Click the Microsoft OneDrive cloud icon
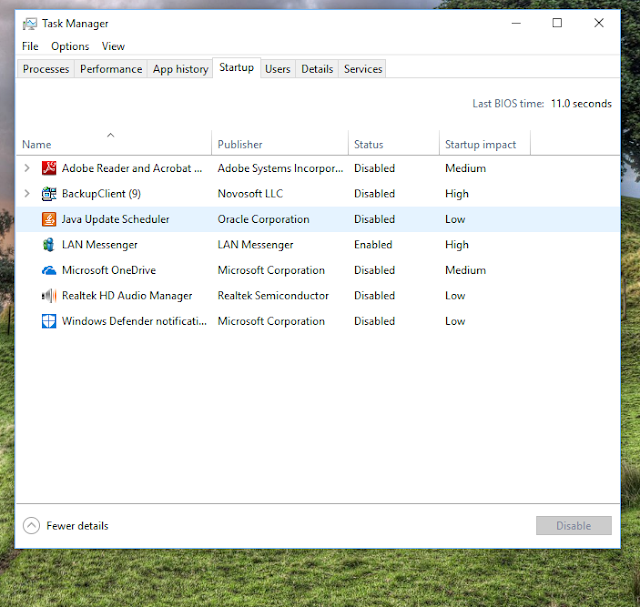 pyautogui.click(x=49, y=270)
